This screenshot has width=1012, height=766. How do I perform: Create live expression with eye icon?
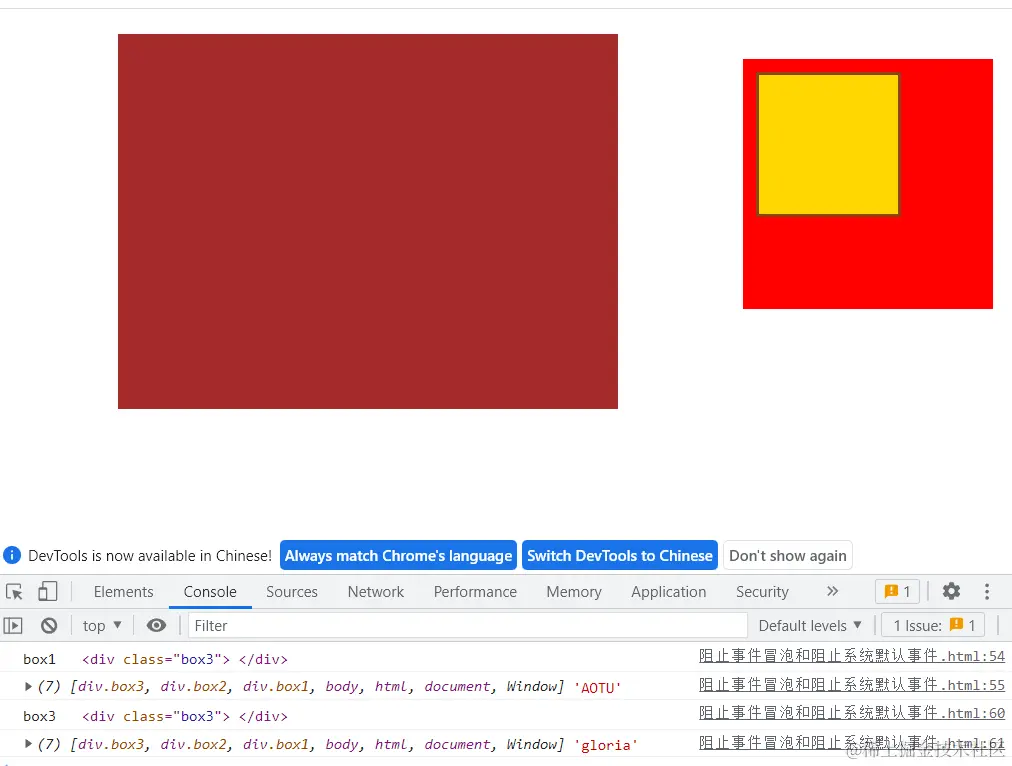tap(156, 625)
